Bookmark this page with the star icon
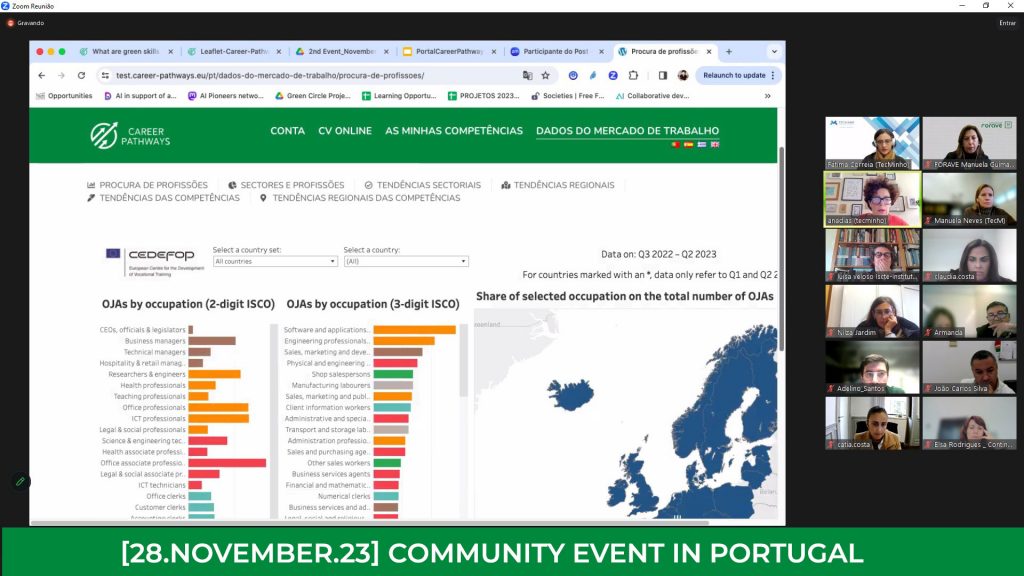This screenshot has width=1024, height=576. (x=546, y=75)
